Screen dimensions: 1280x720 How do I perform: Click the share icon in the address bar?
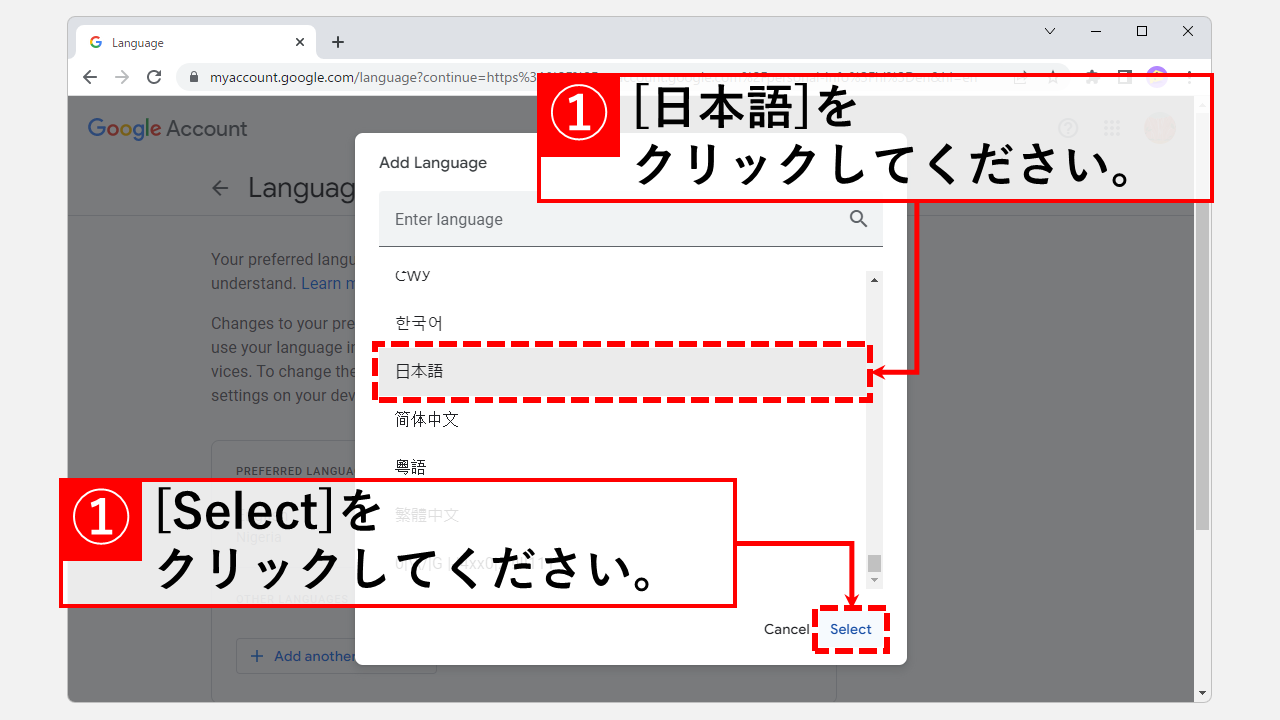click(x=1022, y=76)
